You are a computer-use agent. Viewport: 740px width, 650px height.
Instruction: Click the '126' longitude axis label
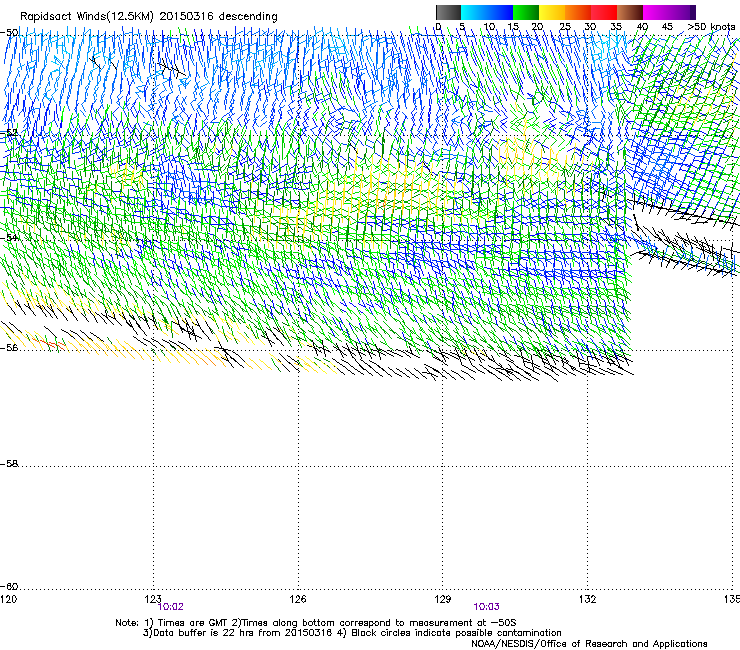[298, 599]
